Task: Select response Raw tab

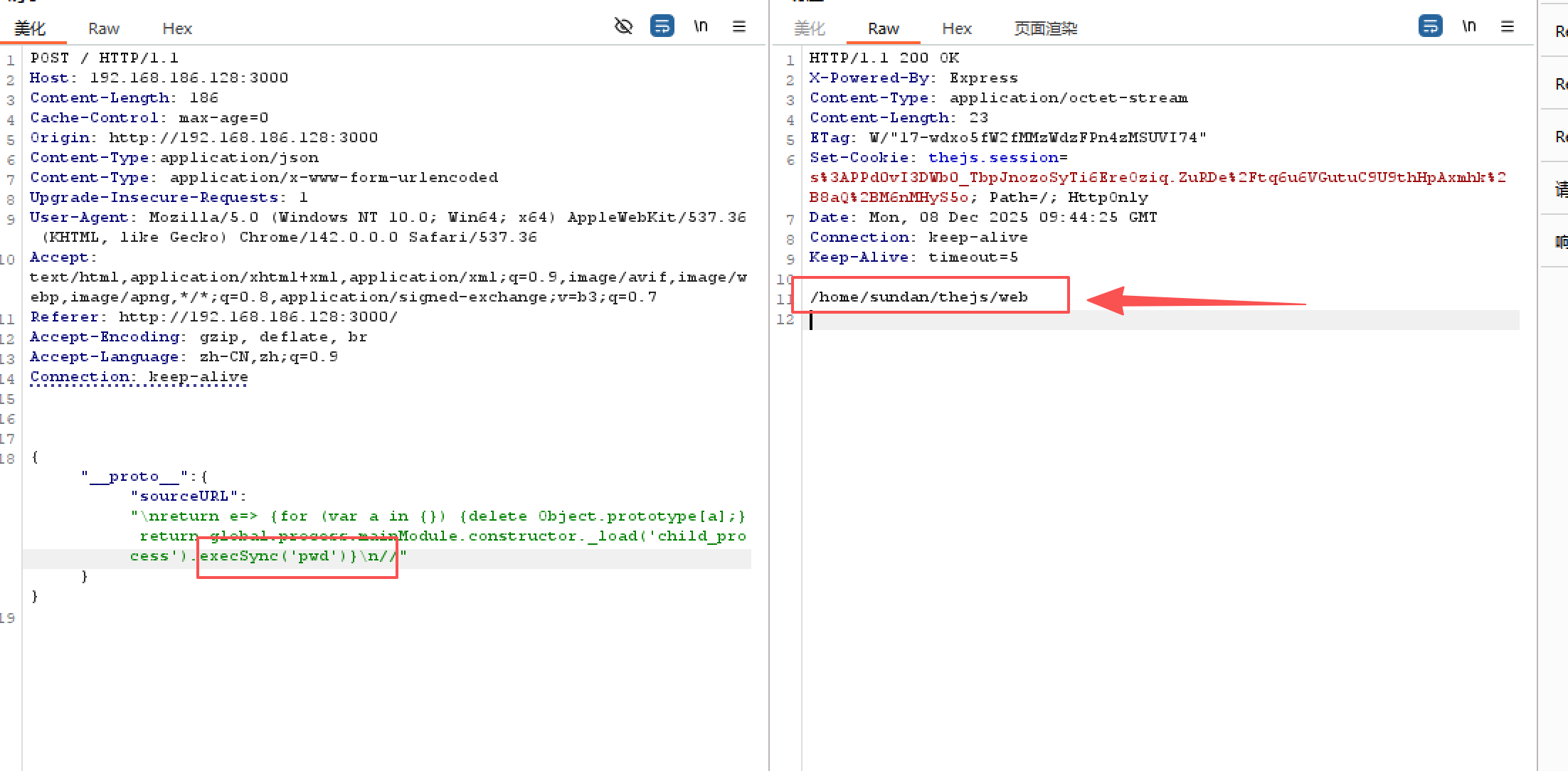Action: click(x=884, y=28)
